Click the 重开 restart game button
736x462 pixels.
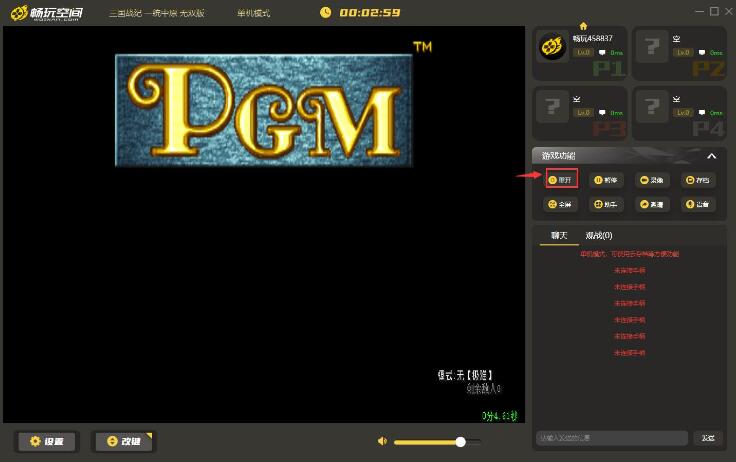pyautogui.click(x=561, y=180)
